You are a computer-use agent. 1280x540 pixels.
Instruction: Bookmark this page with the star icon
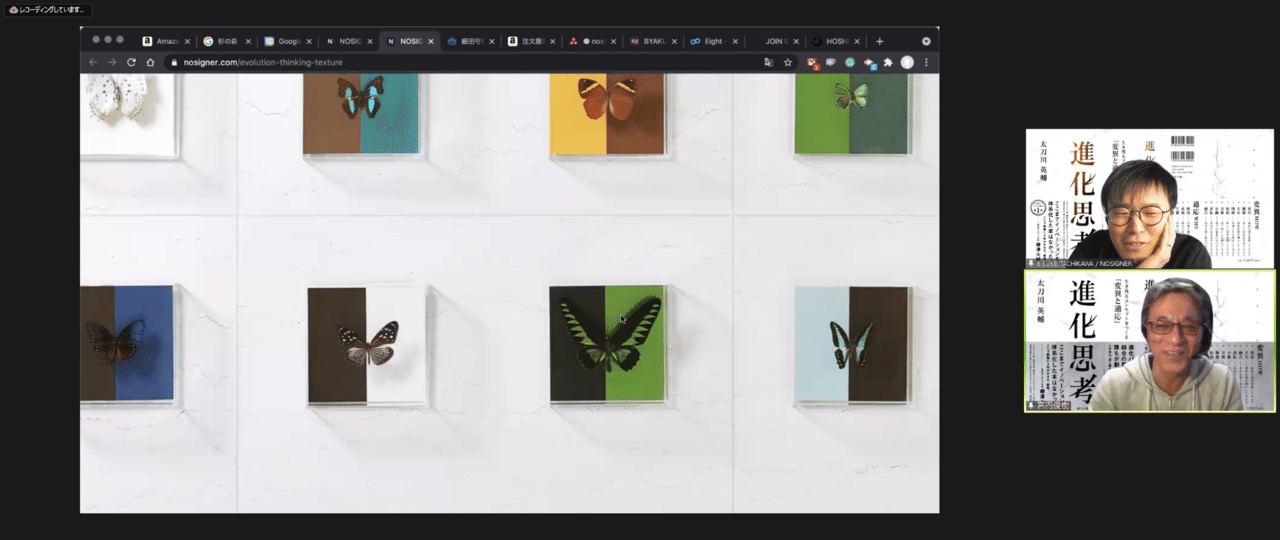(x=788, y=62)
